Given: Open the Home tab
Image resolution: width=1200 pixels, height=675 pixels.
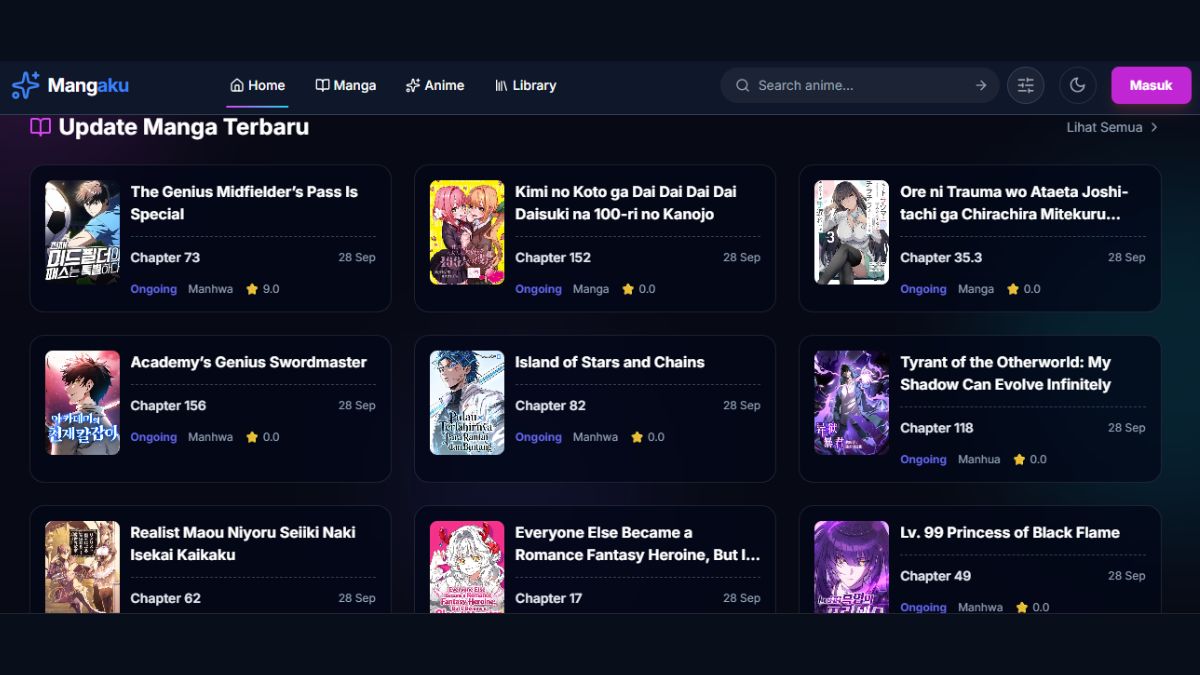Looking at the screenshot, I should [x=257, y=86].
